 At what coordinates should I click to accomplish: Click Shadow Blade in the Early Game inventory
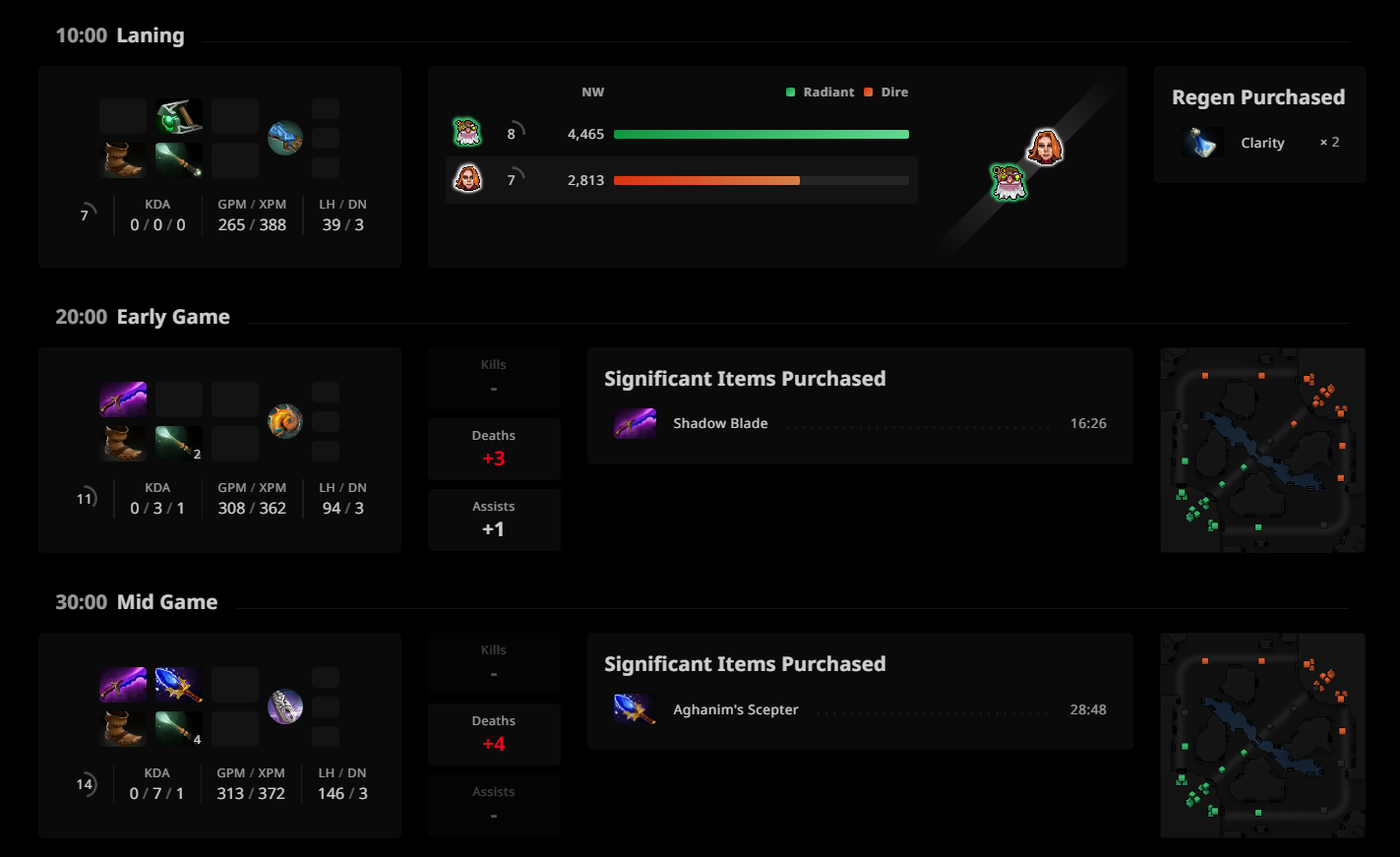point(123,399)
